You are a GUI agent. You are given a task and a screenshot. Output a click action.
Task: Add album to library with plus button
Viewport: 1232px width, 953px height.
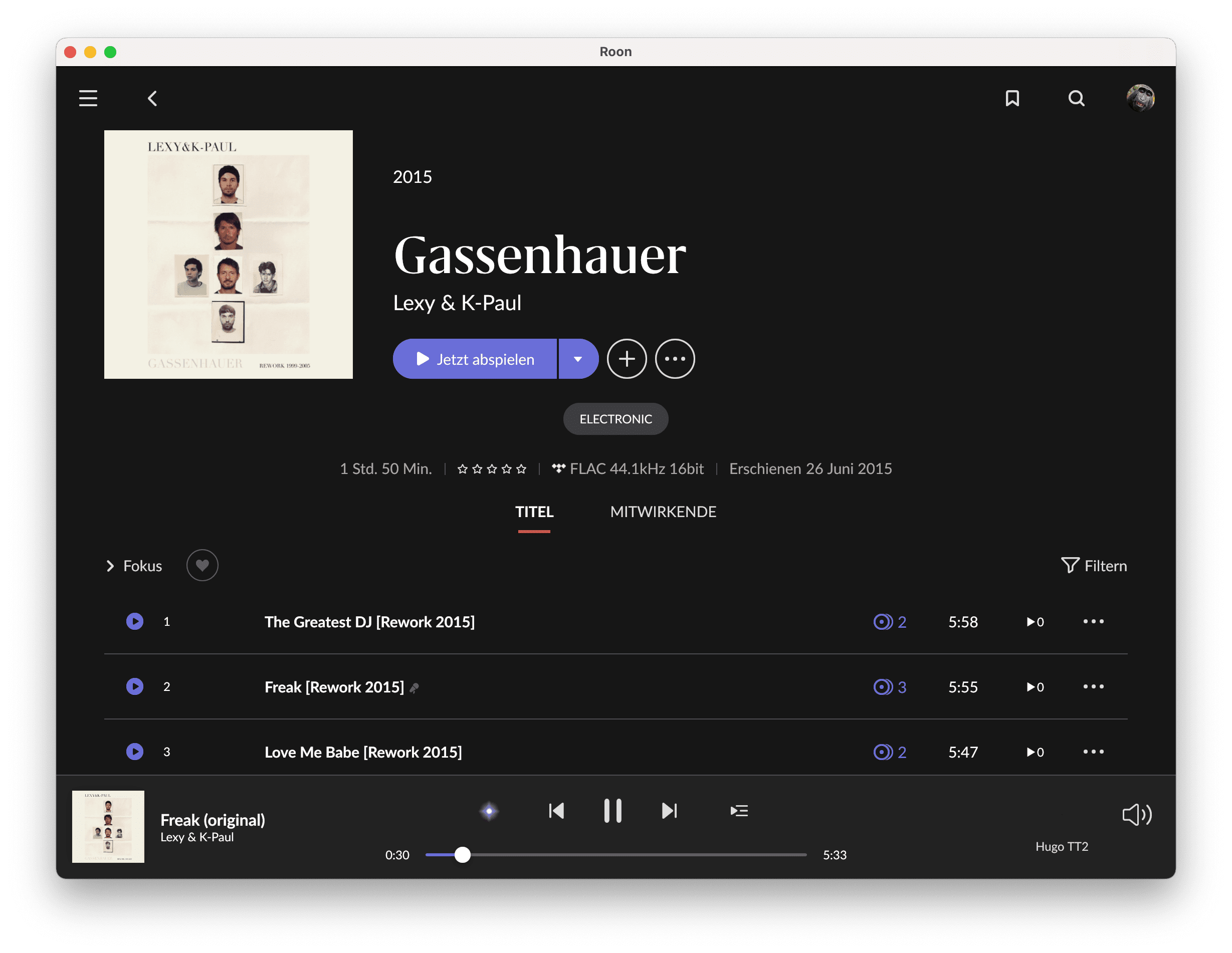point(626,359)
